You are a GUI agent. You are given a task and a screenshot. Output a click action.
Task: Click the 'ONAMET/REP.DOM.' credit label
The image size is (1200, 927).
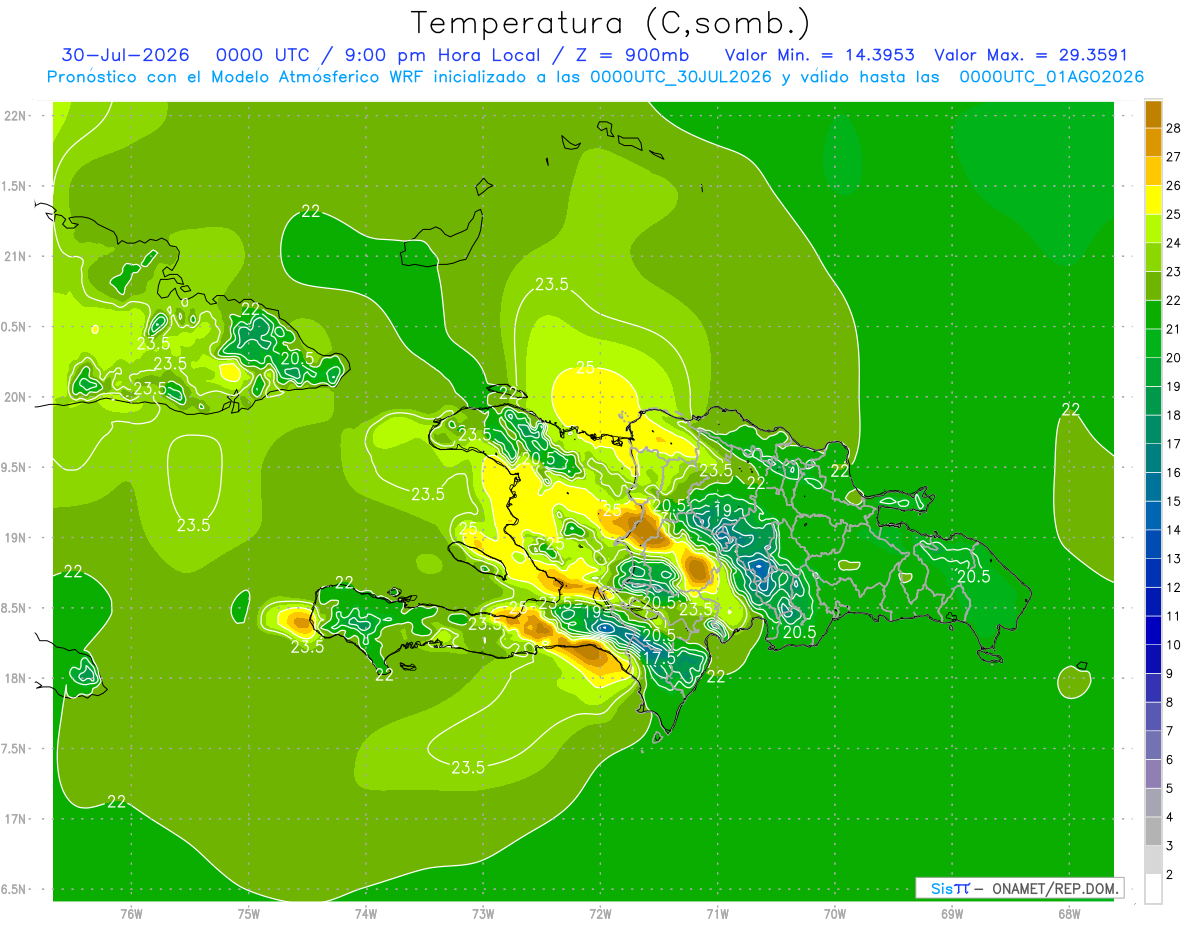coord(1056,888)
